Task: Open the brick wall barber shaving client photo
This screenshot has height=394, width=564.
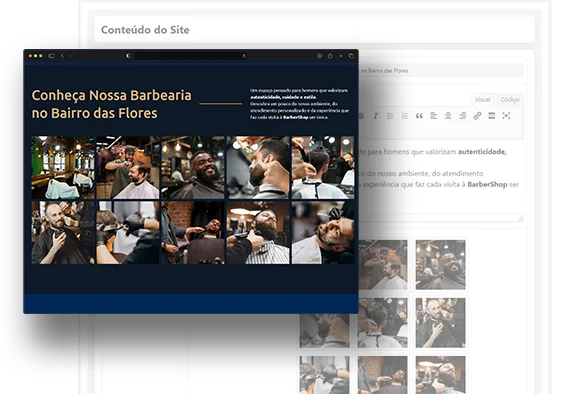Action: [193, 232]
